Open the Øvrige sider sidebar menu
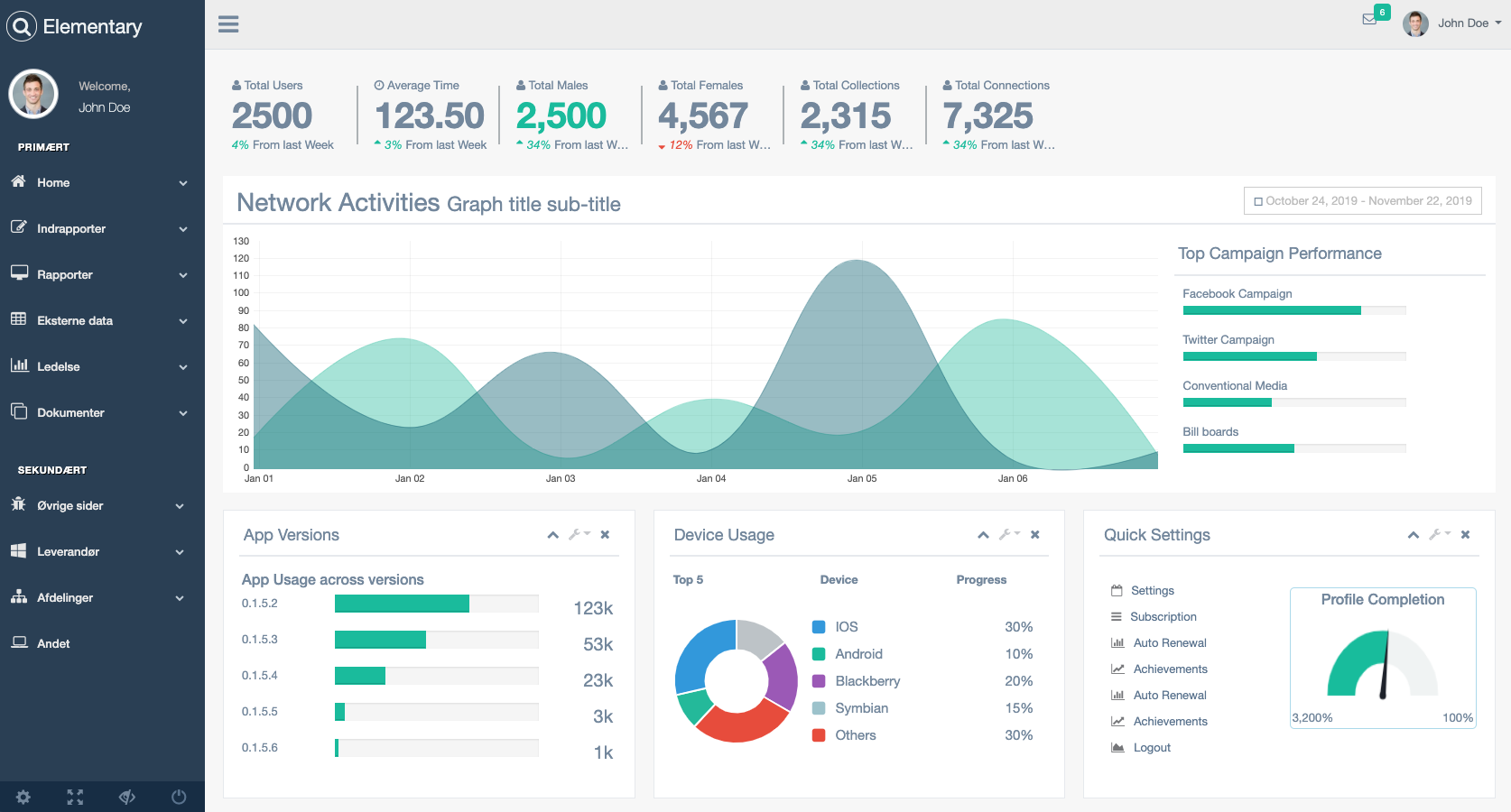 coord(102,505)
